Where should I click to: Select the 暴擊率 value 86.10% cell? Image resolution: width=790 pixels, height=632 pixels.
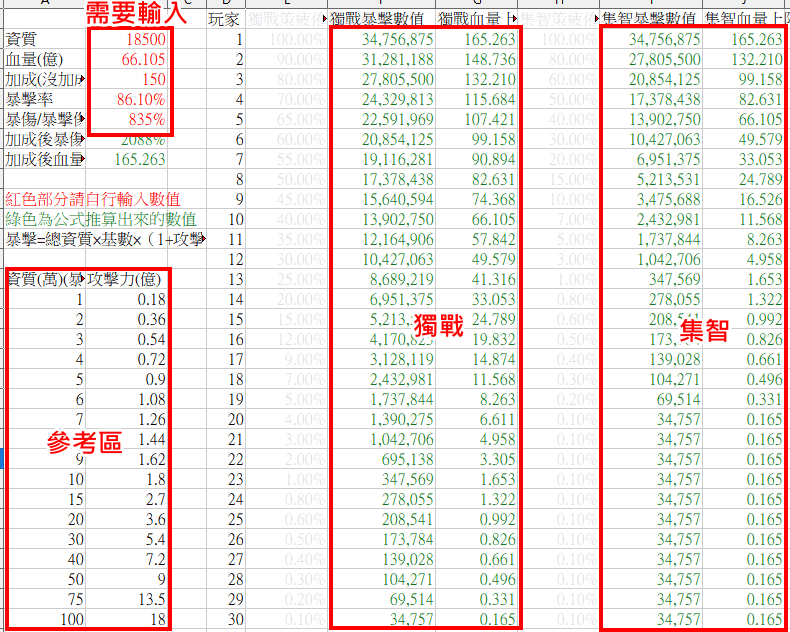pyautogui.click(x=128, y=99)
